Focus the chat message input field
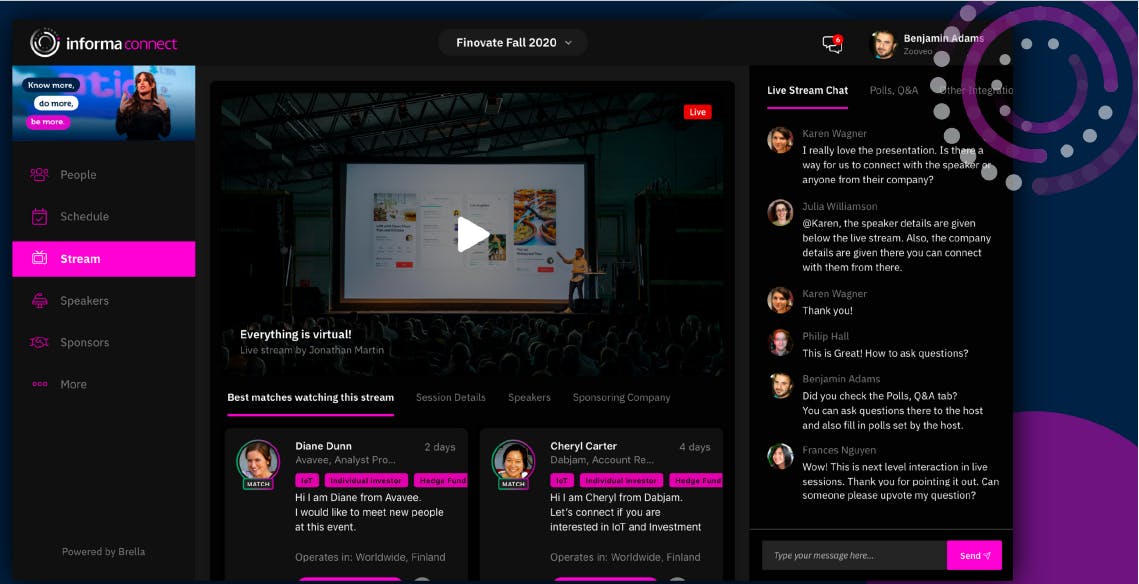Image resolution: width=1139 pixels, height=584 pixels. tap(853, 555)
